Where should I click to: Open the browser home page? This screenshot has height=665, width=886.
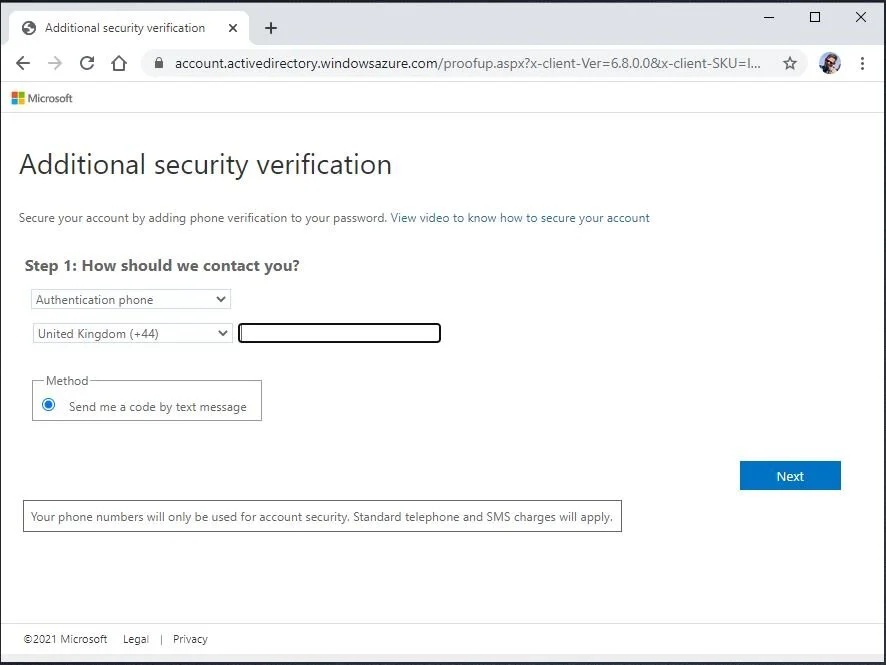pos(119,63)
